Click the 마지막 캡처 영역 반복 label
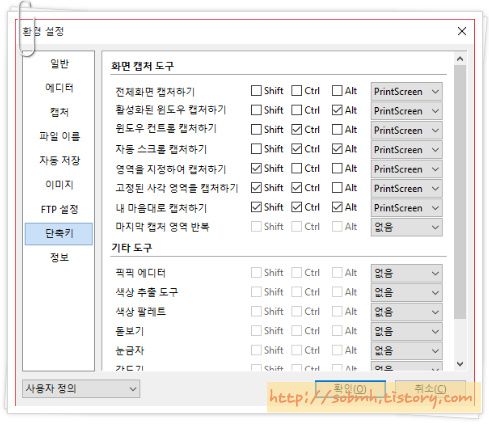 (162, 227)
